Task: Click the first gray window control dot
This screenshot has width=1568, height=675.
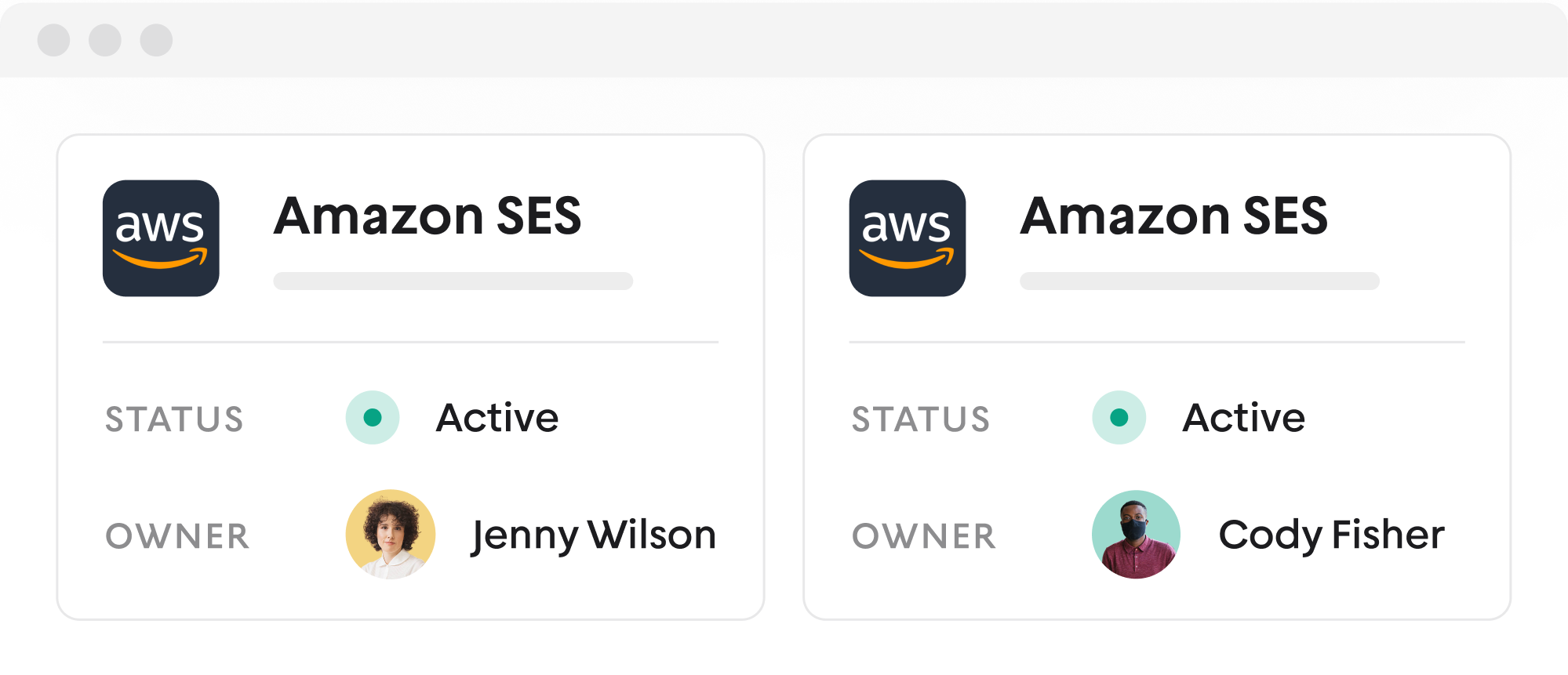Action: coord(54,40)
